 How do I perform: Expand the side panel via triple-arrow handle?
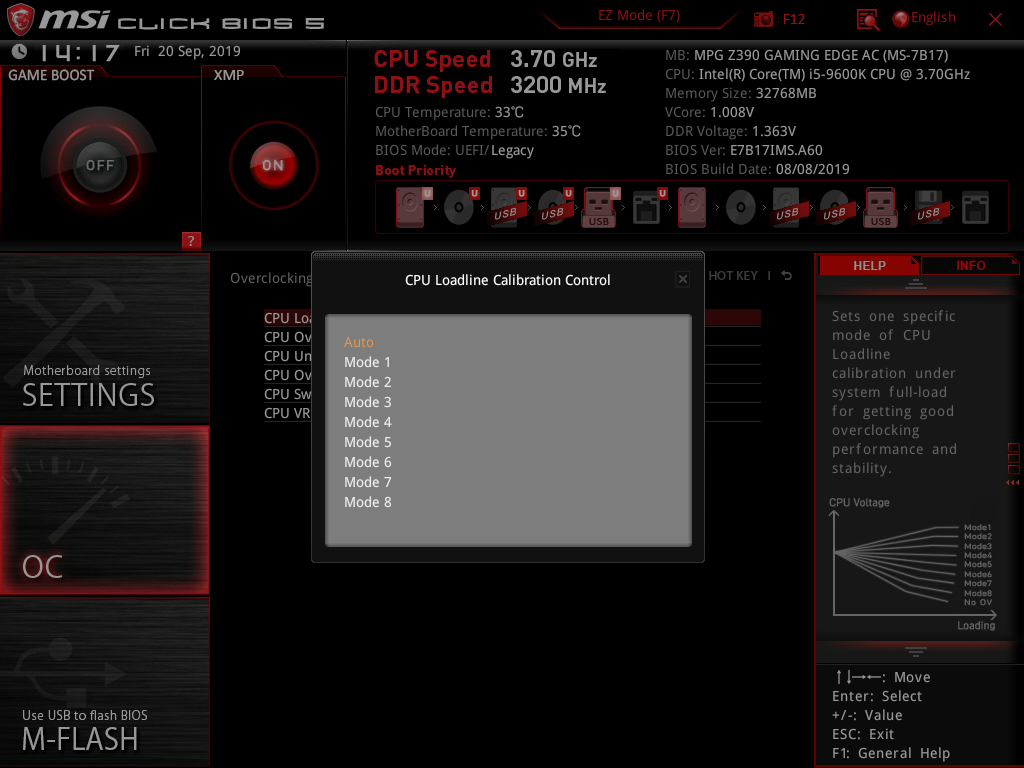click(x=1012, y=483)
